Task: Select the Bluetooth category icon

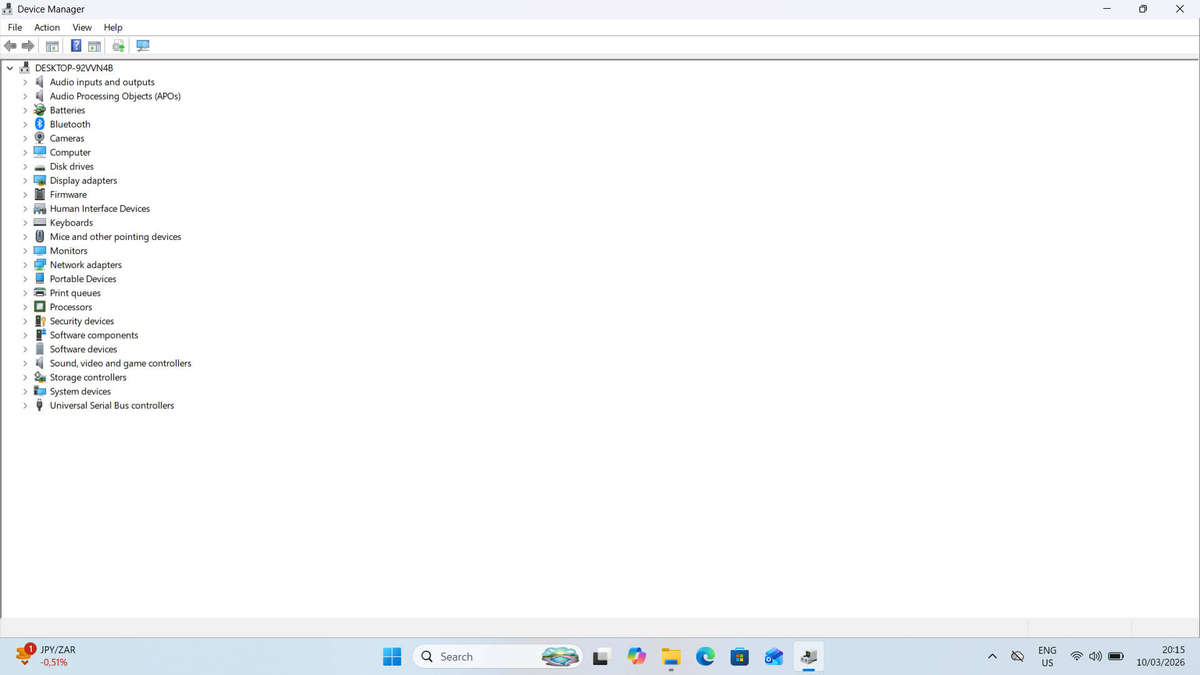Action: tap(40, 124)
